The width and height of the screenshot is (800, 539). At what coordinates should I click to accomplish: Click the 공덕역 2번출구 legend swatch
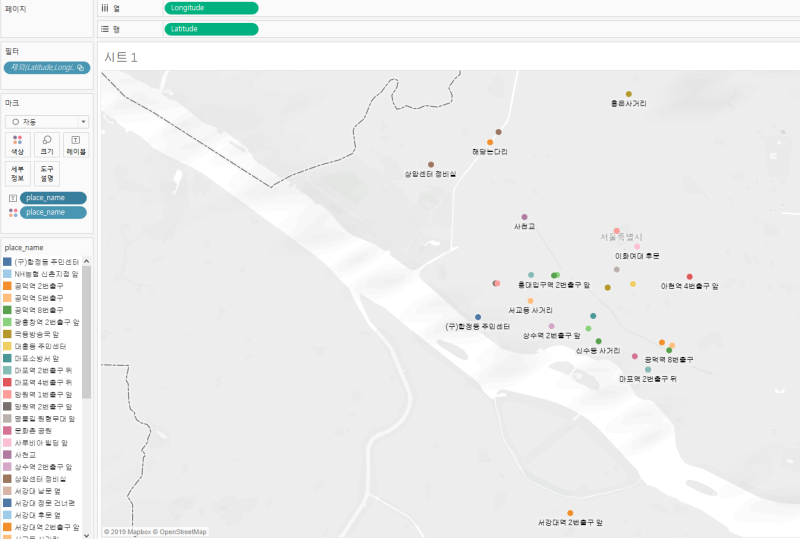pyautogui.click(x=7, y=286)
